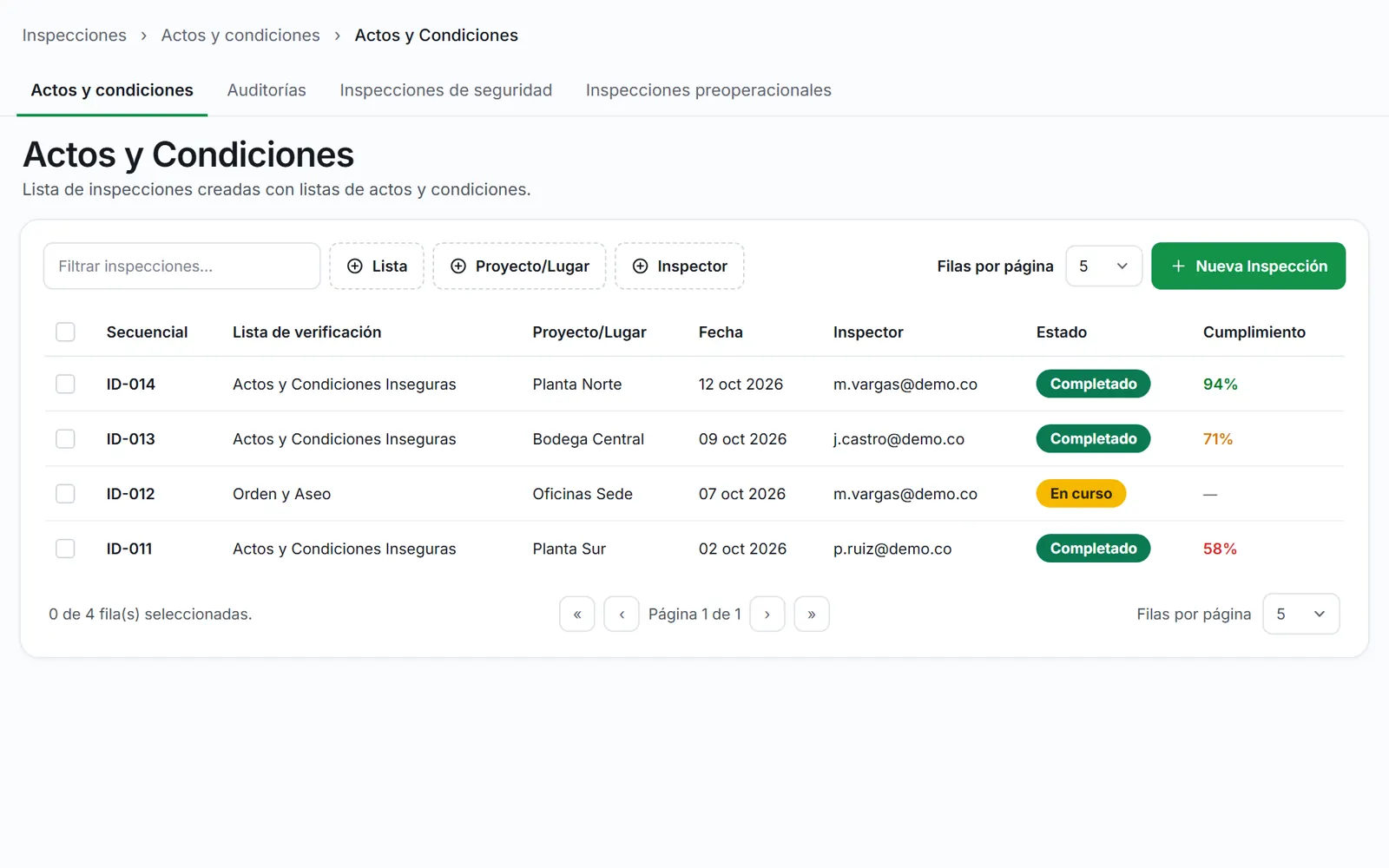Click the p.ruiz@demo.co inspector cell
The width and height of the screenshot is (1389, 868).
tap(892, 548)
